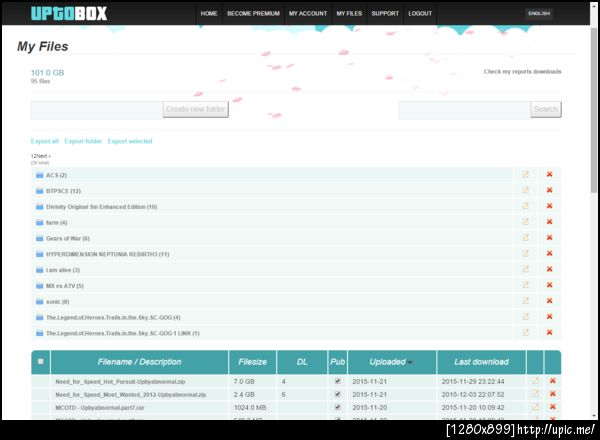Edit the MX vs ATV folder
The width and height of the screenshot is (600, 440).
[526, 285]
